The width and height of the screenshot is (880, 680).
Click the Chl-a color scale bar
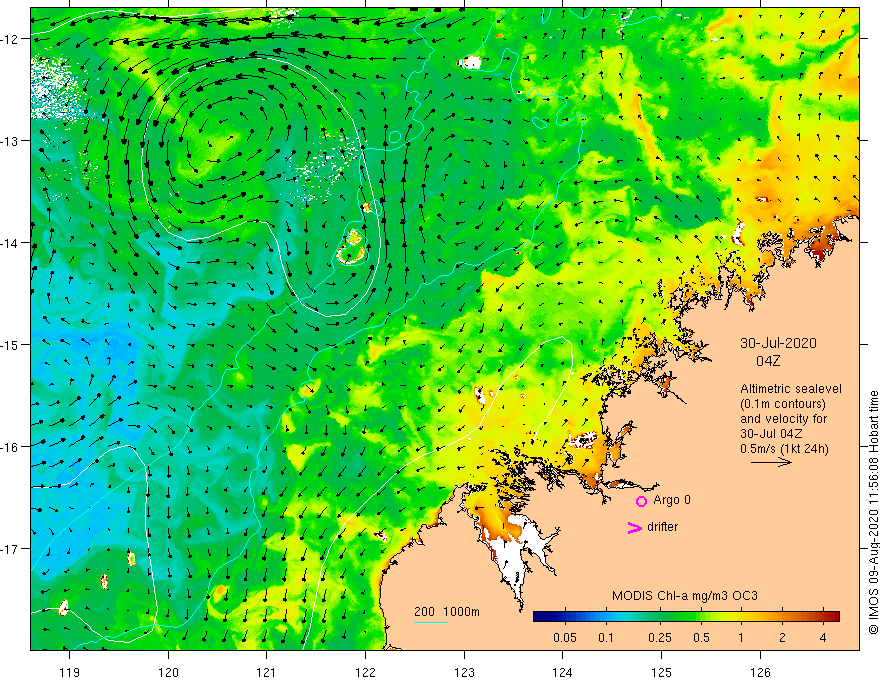pos(686,617)
